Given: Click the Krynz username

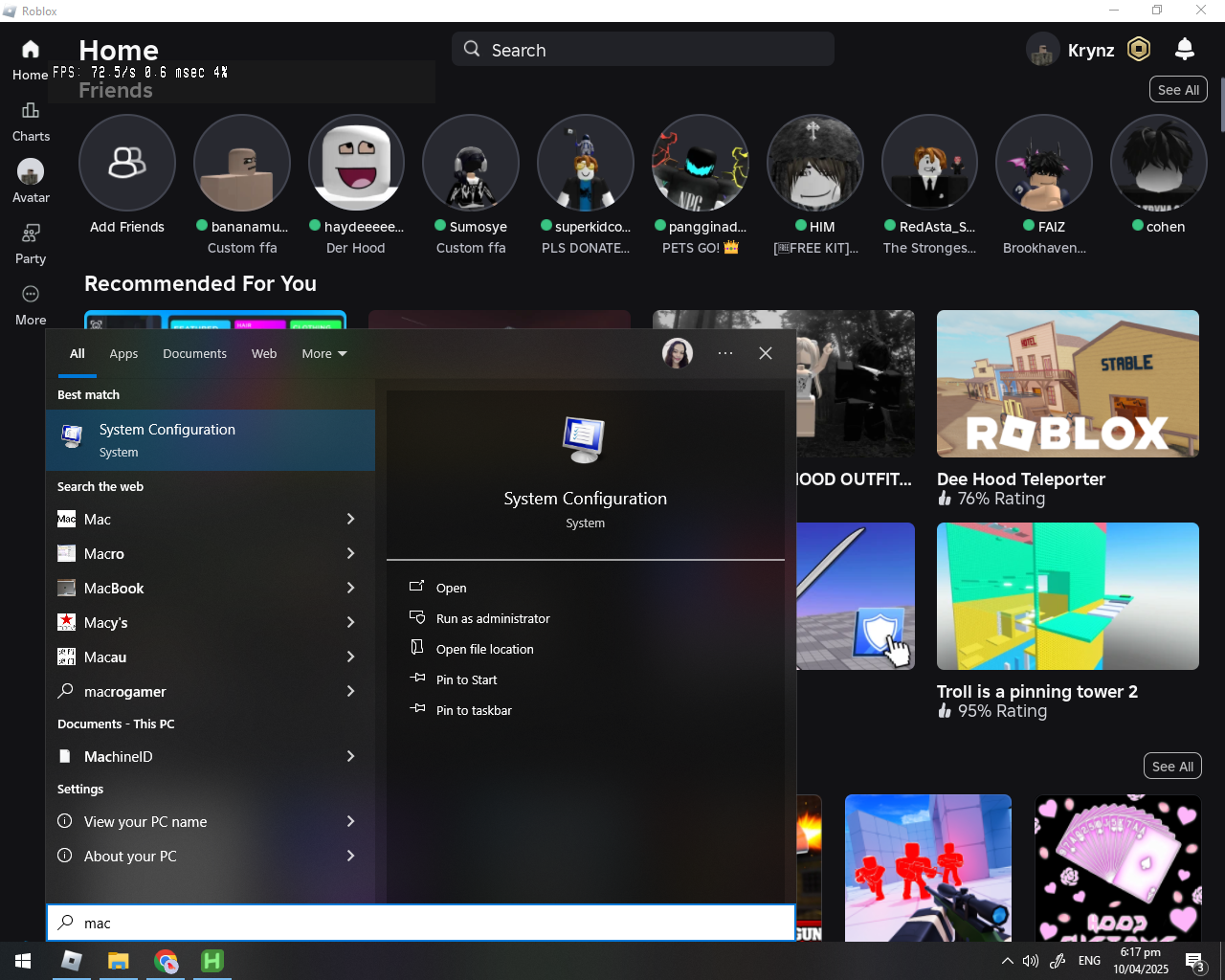Looking at the screenshot, I should coord(1091,50).
